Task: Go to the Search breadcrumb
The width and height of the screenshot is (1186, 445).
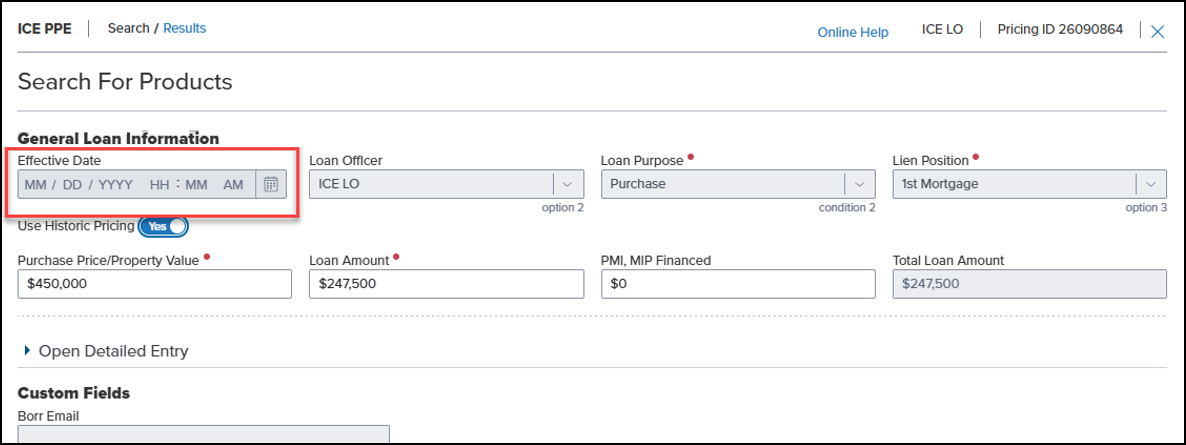Action: [x=128, y=28]
